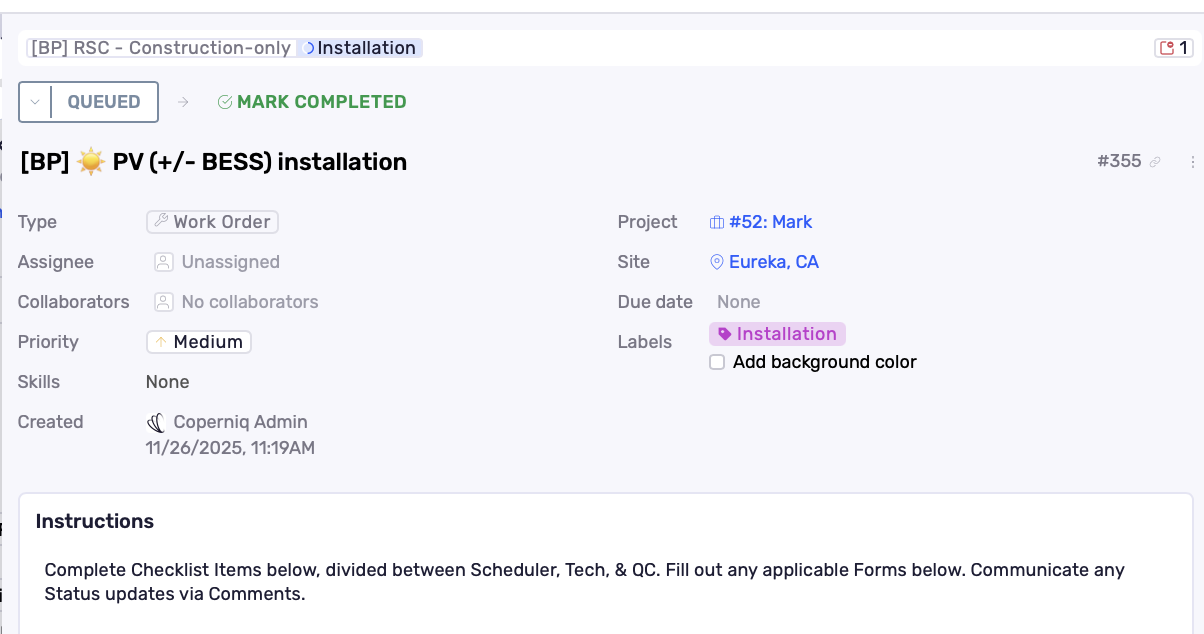Click the wrench Work Order type chip
Image resolution: width=1204 pixels, height=634 pixels.
tap(212, 222)
